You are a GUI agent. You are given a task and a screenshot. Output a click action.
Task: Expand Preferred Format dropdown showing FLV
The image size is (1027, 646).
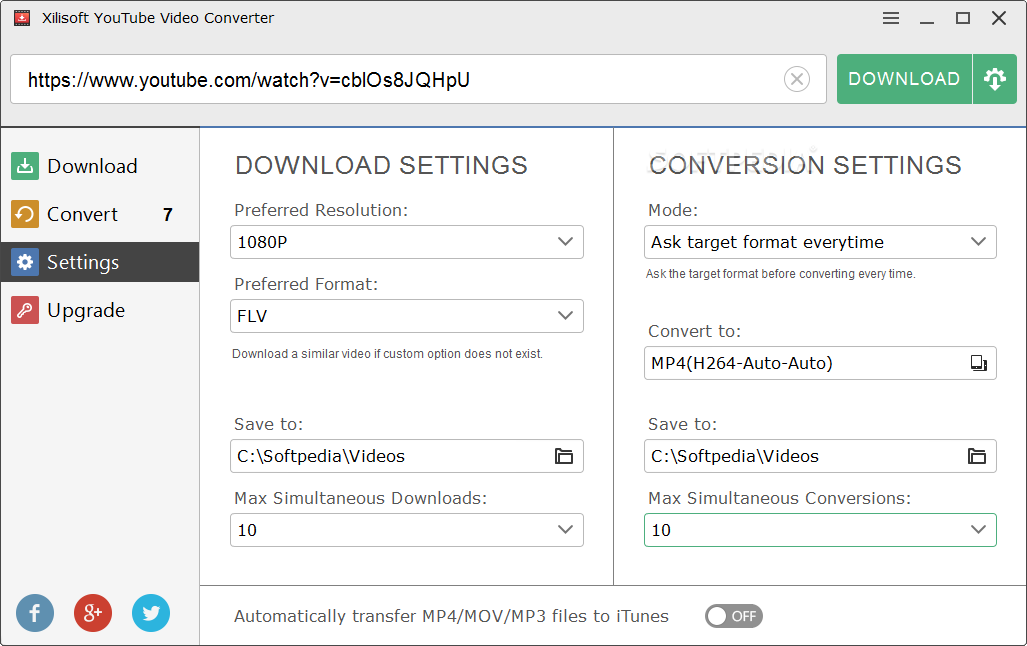click(x=407, y=316)
